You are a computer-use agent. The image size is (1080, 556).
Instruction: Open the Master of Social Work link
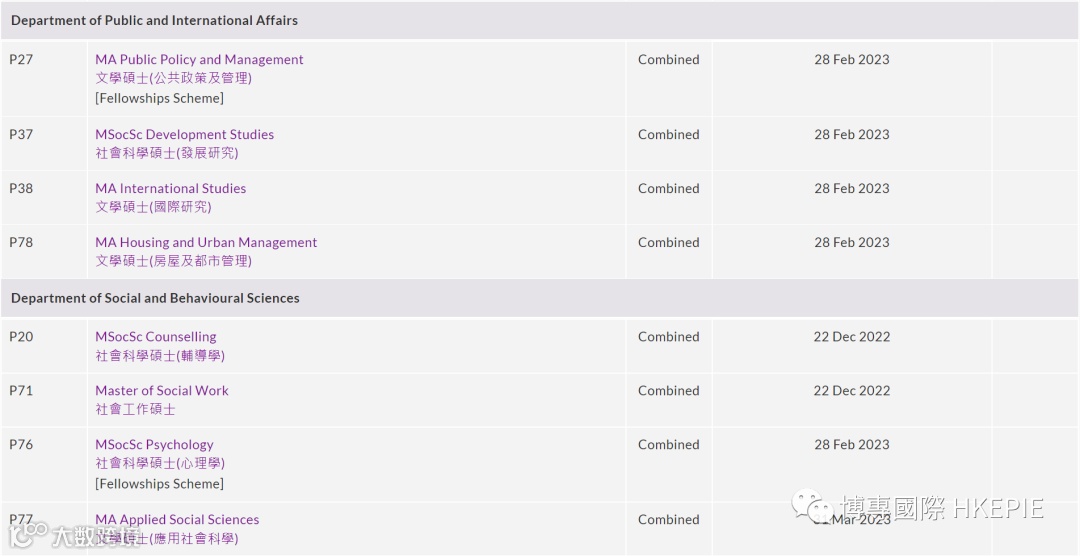[x=162, y=391]
